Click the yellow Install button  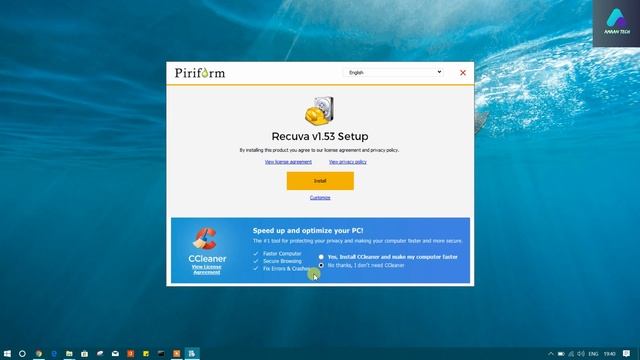[x=320, y=181]
